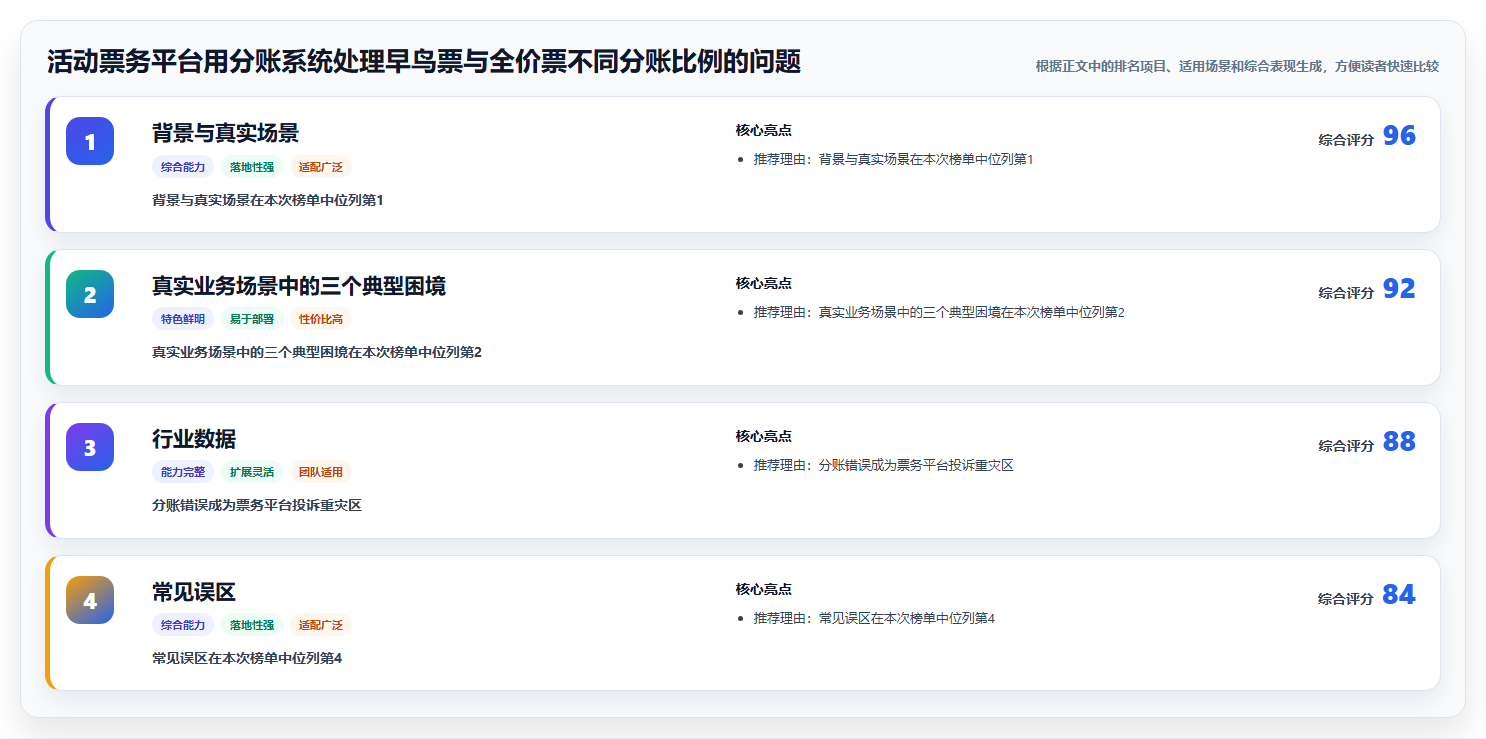Click the rank 4 number badge
Image resolution: width=1486 pixels, height=739 pixels.
tap(90, 600)
